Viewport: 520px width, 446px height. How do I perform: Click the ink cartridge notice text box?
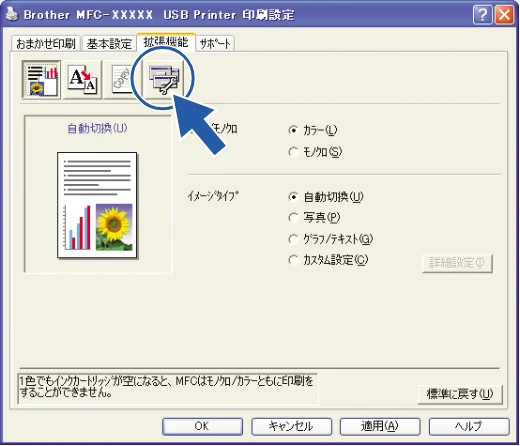point(167,389)
